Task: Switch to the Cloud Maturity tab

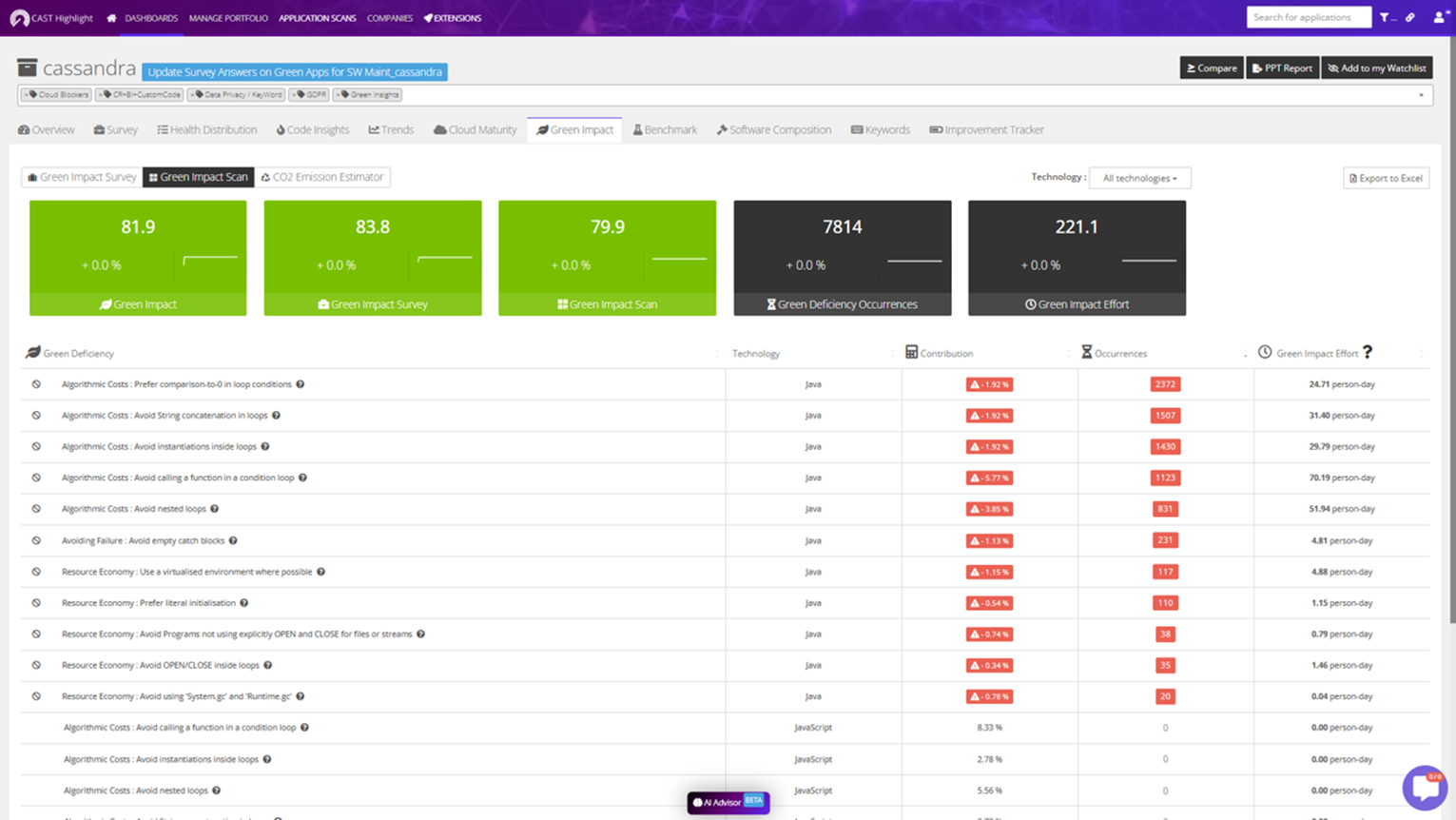Action: (x=475, y=129)
